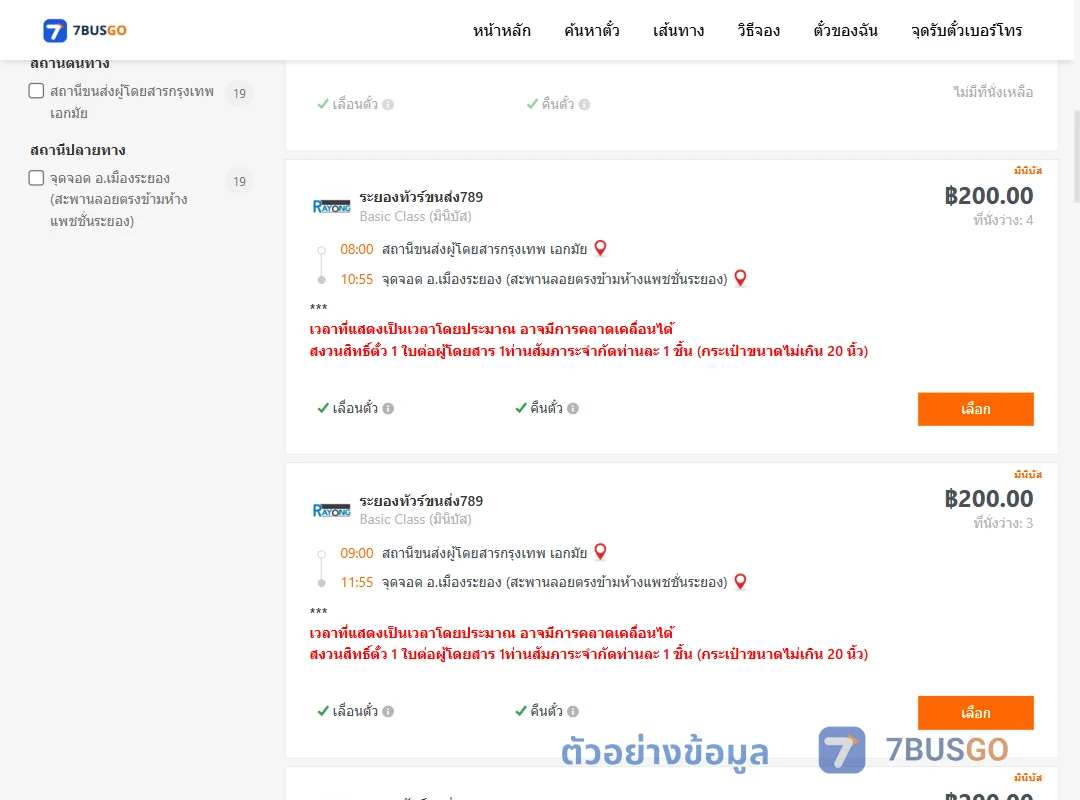Open วิธีจอง navigation page
This screenshot has height=800, width=1080.
[758, 30]
